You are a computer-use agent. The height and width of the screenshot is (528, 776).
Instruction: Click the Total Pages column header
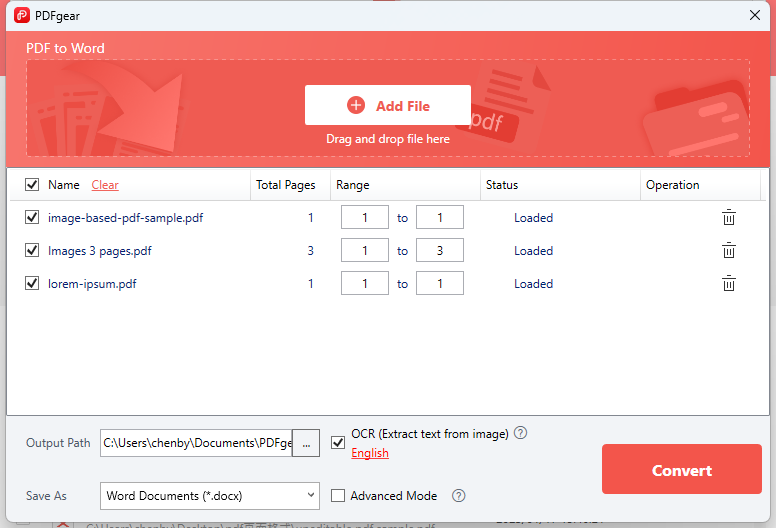pos(286,185)
